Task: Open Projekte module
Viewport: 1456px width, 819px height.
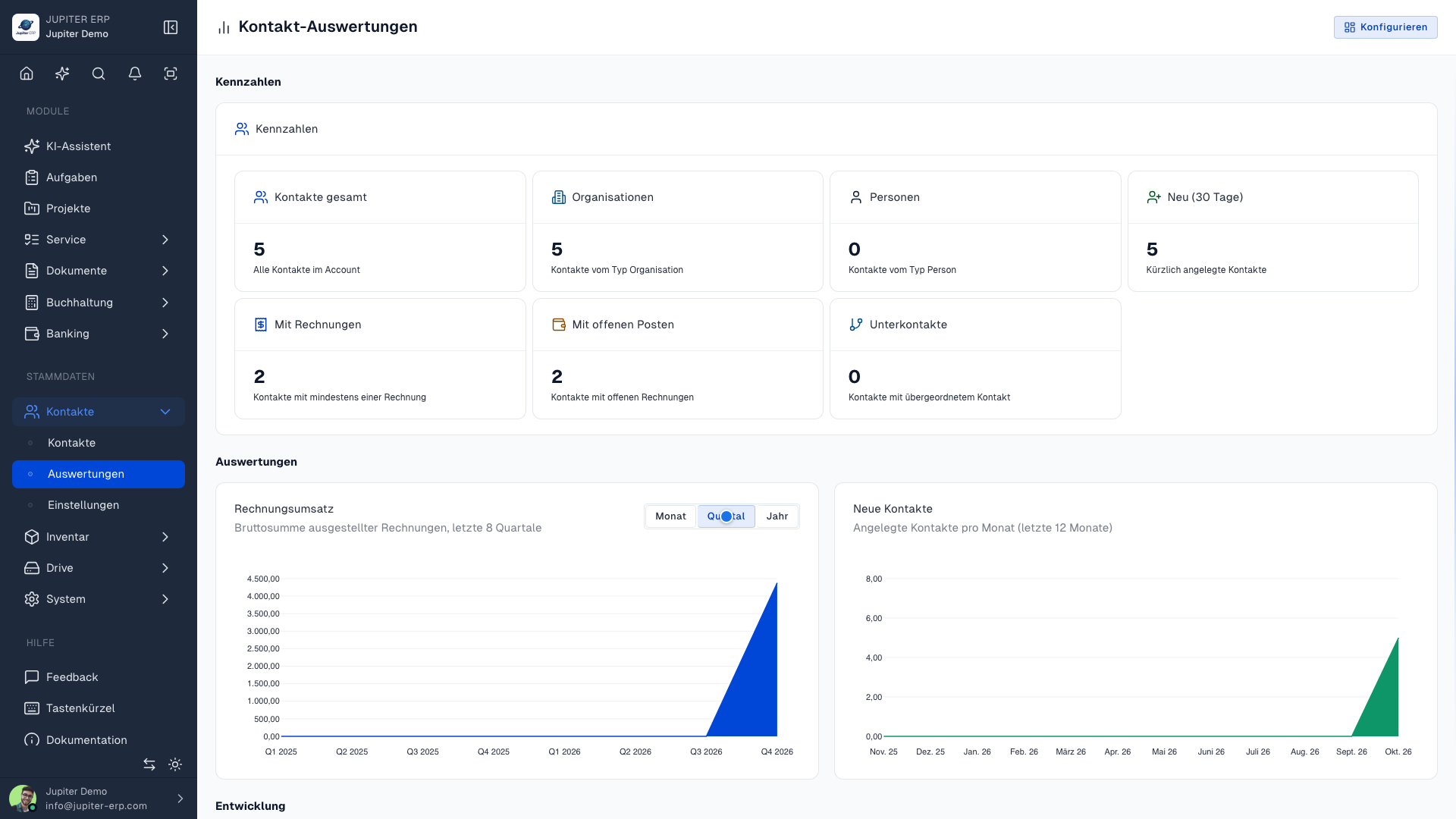Action: coord(99,209)
